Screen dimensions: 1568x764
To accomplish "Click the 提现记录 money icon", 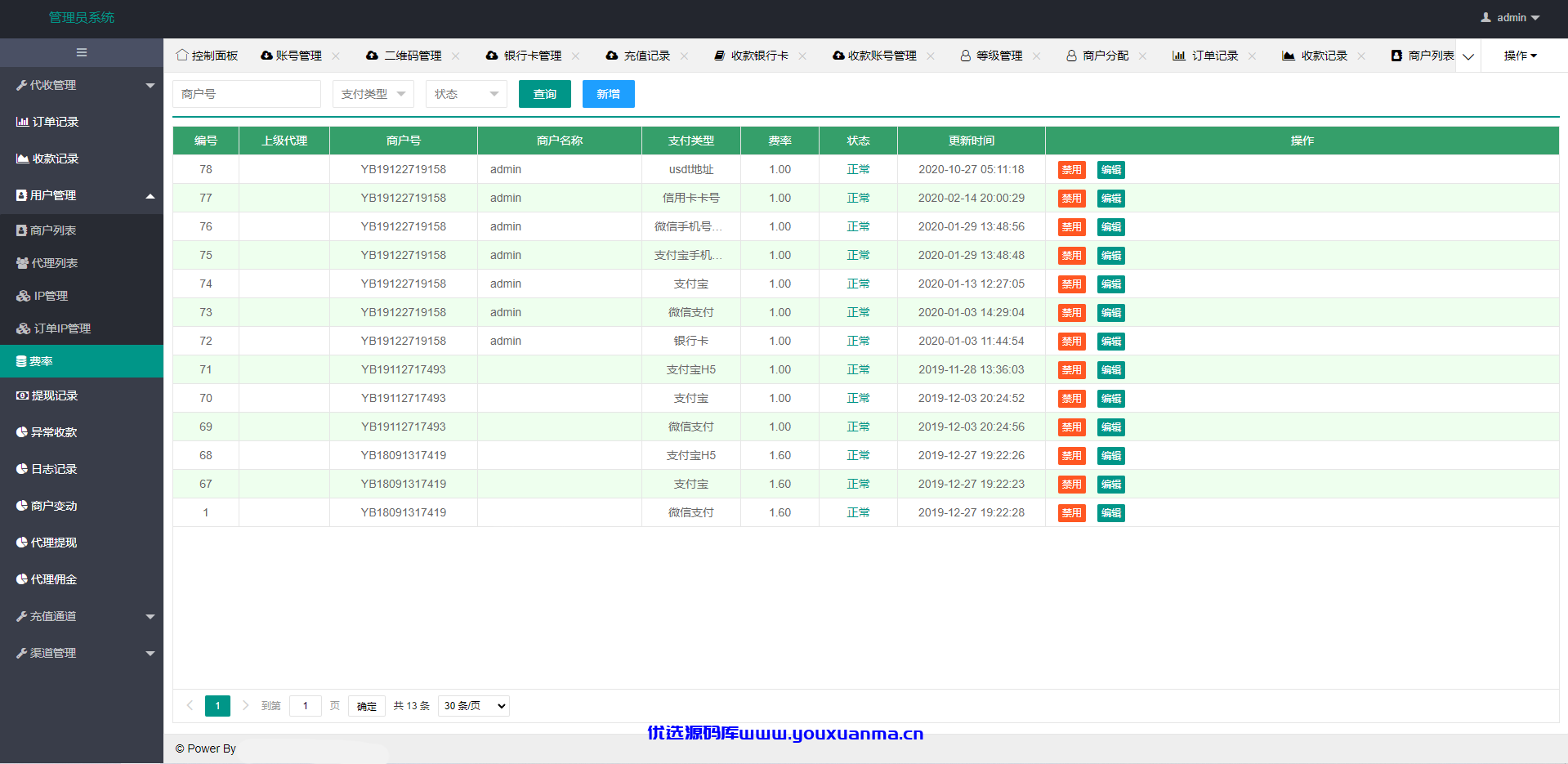I will [23, 395].
